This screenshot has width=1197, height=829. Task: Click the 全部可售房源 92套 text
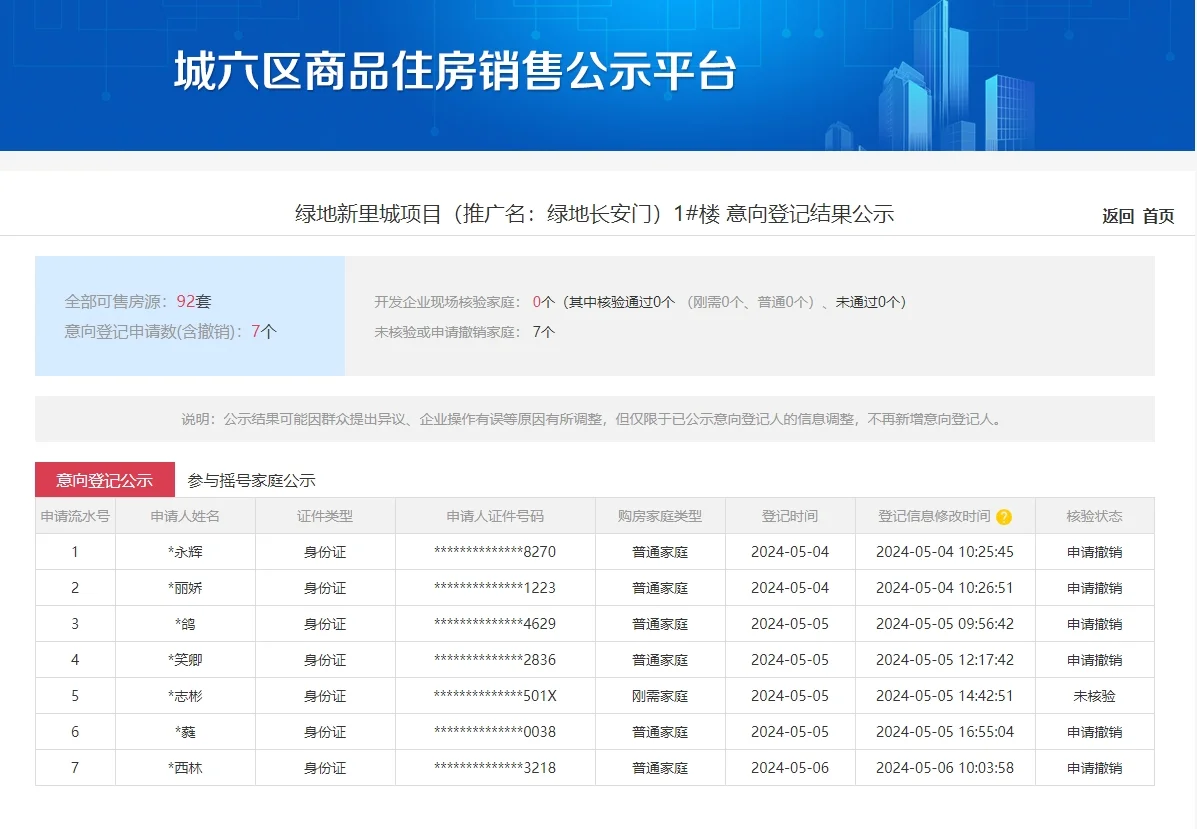[x=137, y=302]
